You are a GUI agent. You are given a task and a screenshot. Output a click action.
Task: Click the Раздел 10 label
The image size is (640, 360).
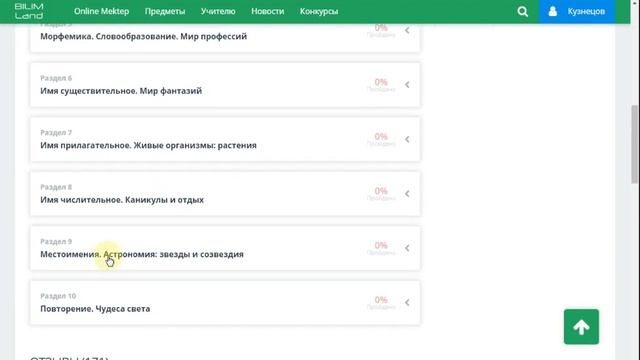(x=58, y=296)
